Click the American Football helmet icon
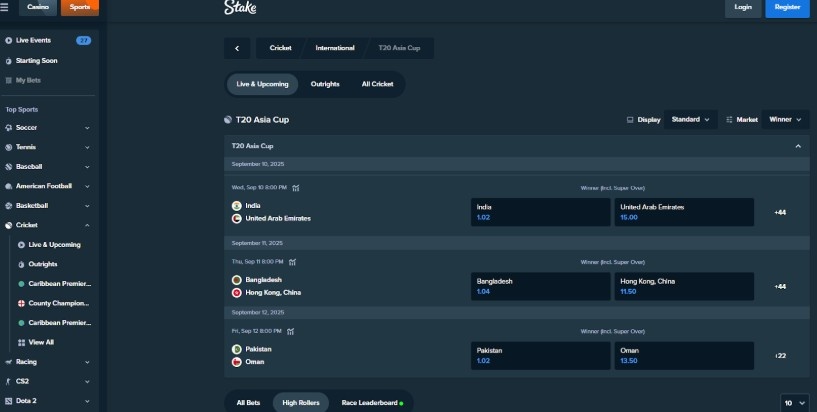This screenshot has height=412, width=817. pos(8,186)
